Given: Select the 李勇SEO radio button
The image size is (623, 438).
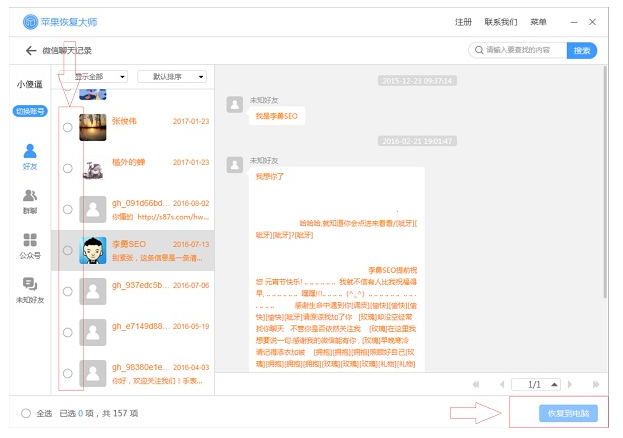Looking at the screenshot, I should pos(68,250).
